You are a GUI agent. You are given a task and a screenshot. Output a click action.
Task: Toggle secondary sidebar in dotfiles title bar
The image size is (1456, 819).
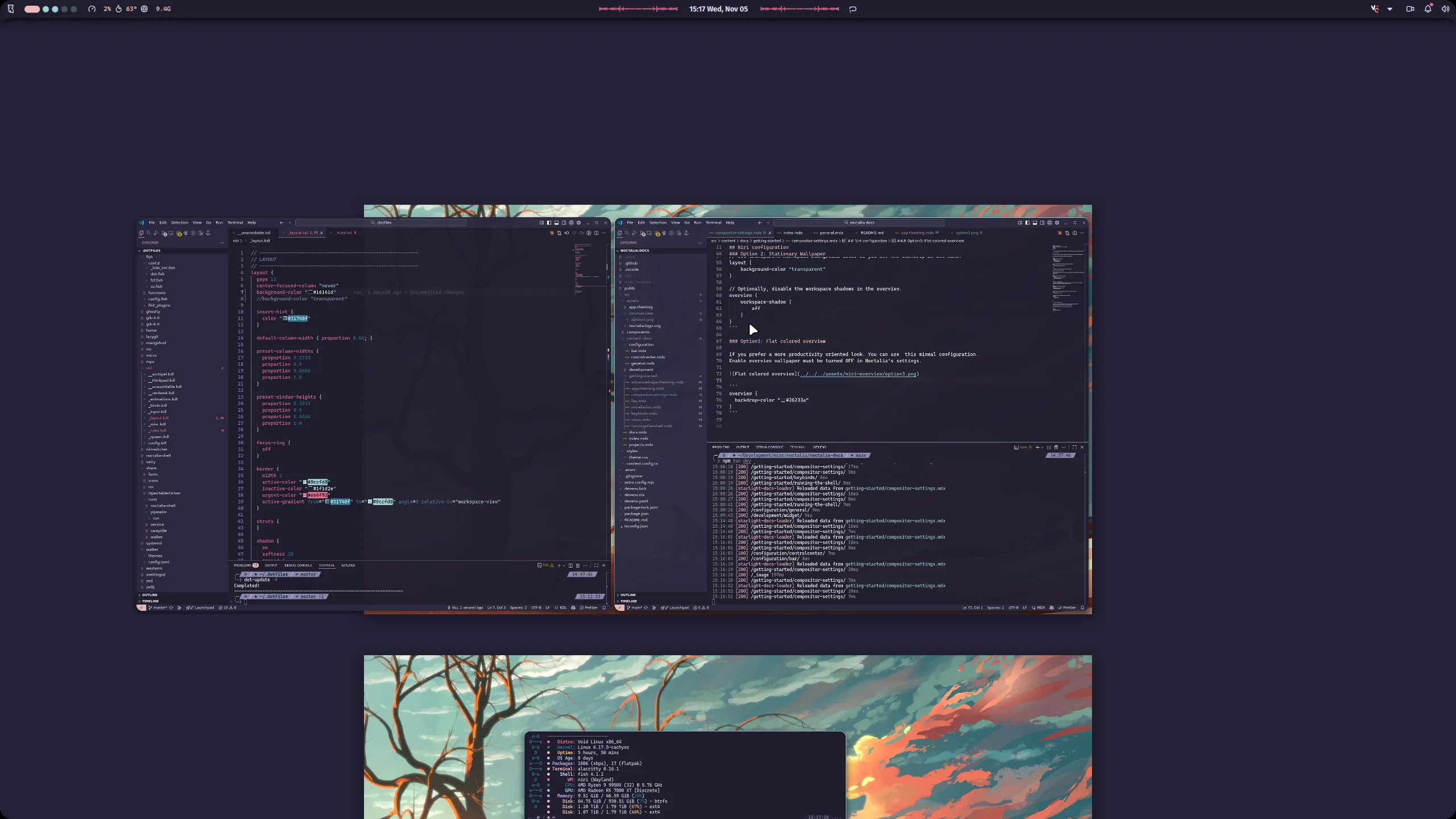[564, 223]
